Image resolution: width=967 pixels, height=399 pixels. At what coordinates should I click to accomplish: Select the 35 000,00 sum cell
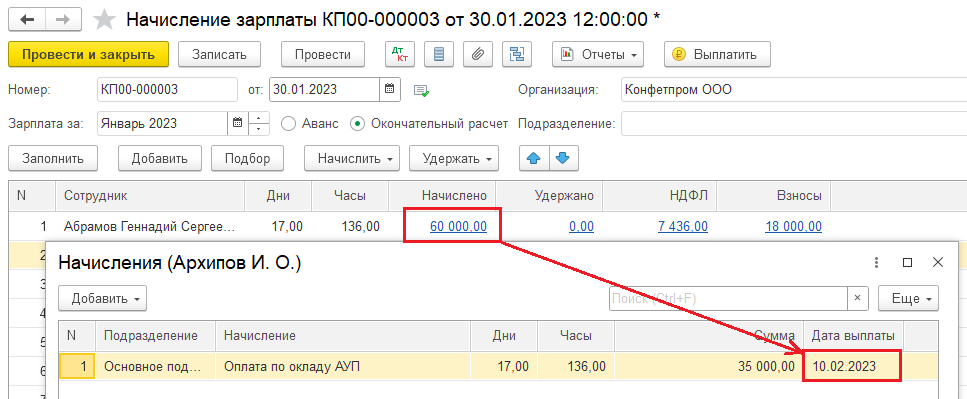[709, 366]
